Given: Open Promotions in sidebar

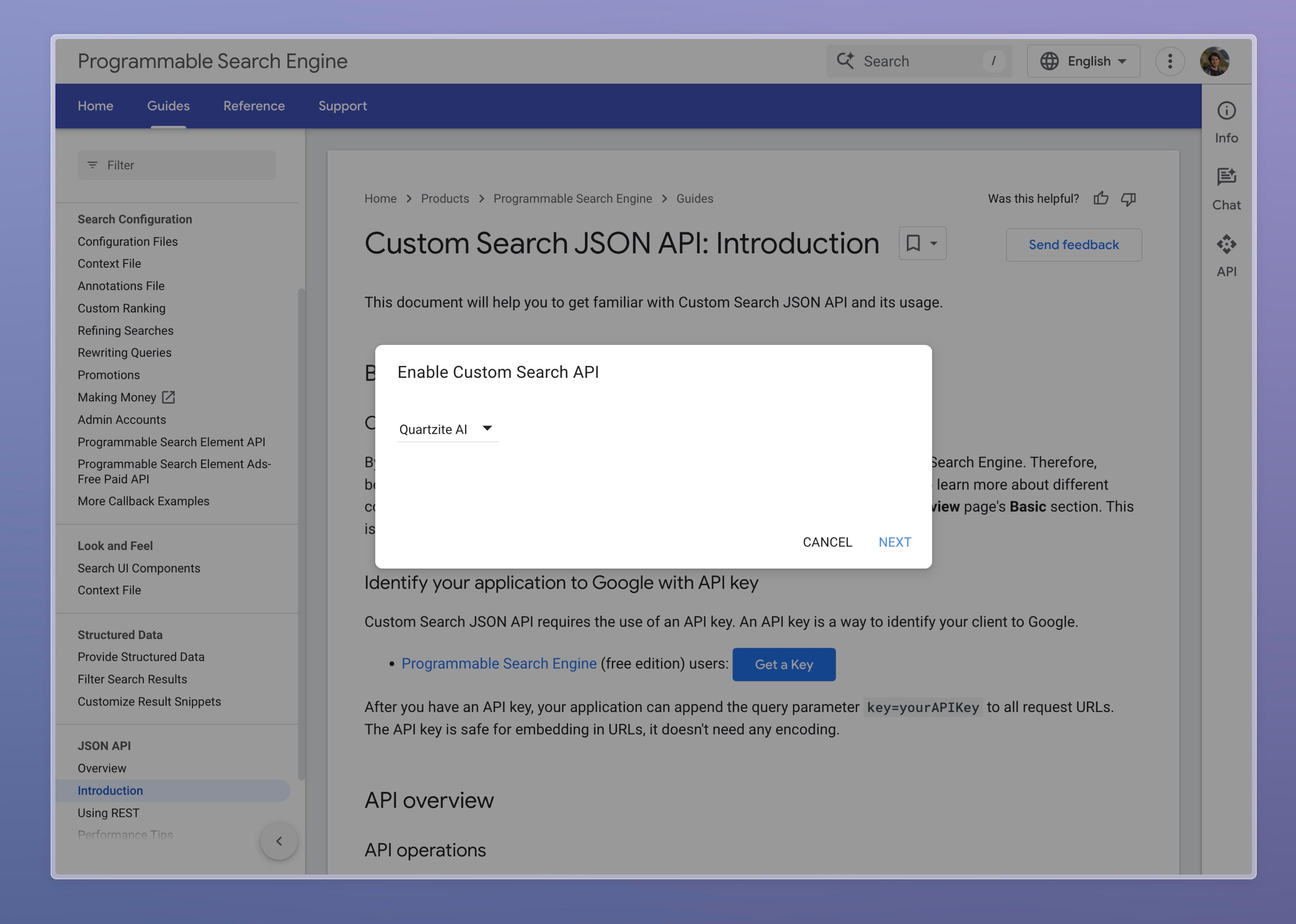Looking at the screenshot, I should [109, 374].
